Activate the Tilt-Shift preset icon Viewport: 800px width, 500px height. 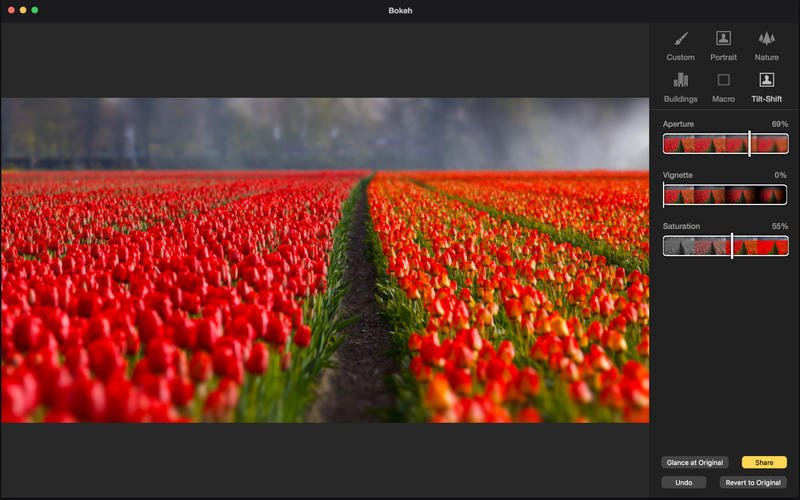[766, 80]
